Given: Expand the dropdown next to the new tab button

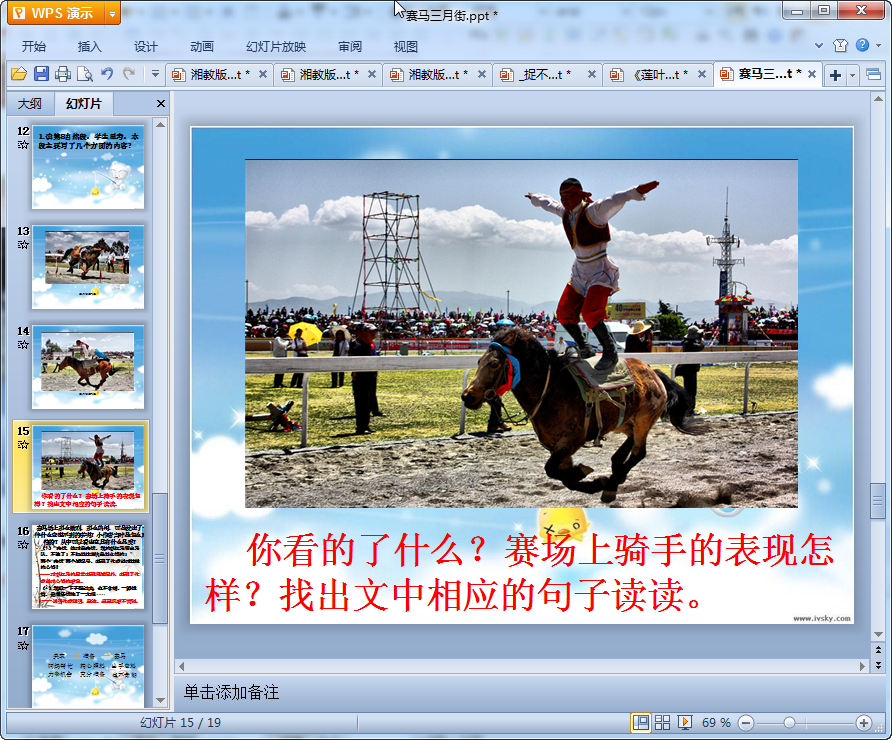Looking at the screenshot, I should coord(852,75).
